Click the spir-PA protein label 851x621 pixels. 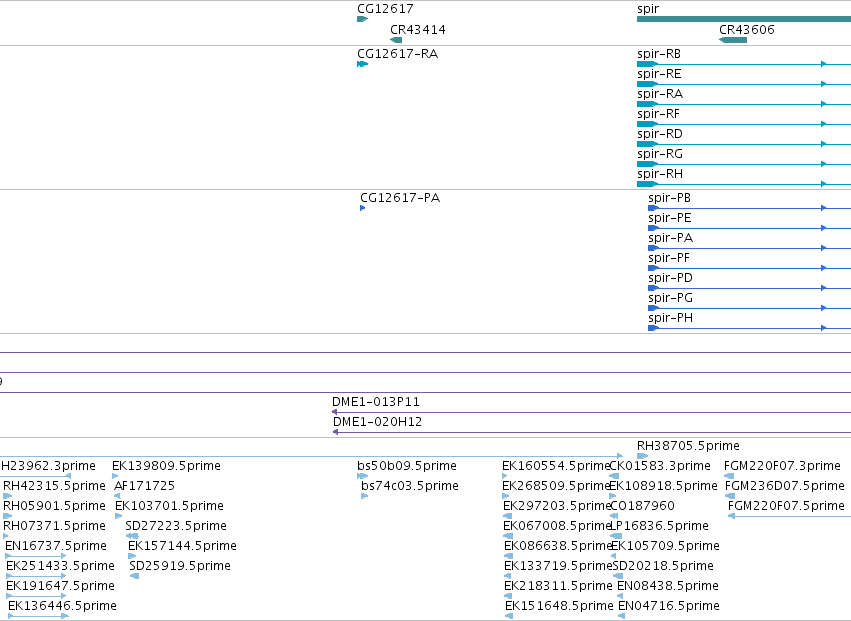670,238
